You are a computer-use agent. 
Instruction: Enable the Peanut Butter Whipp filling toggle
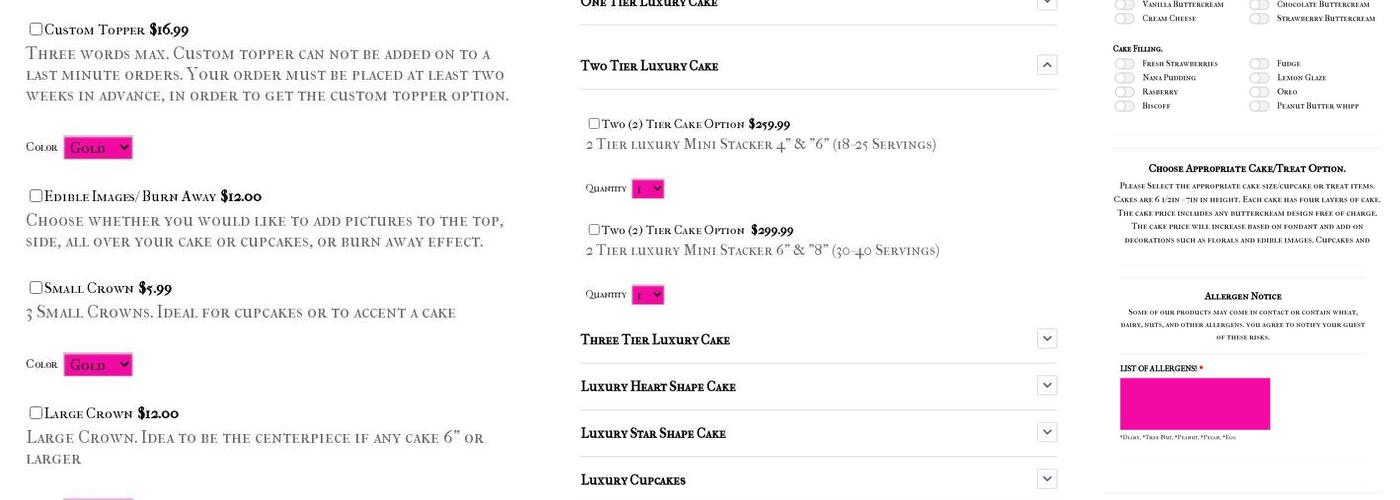point(1259,106)
